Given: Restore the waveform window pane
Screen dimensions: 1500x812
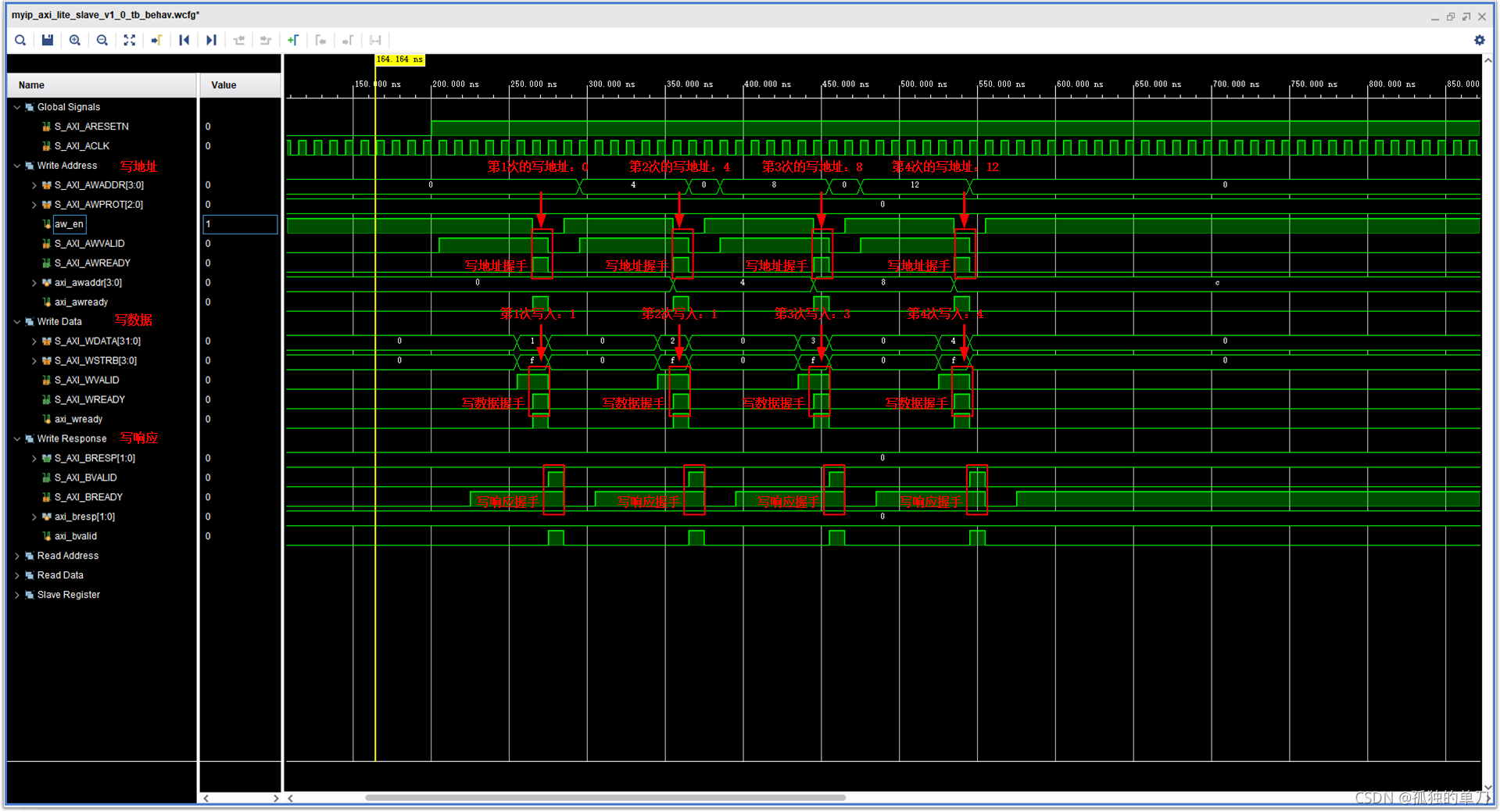Looking at the screenshot, I should pos(1451,16).
